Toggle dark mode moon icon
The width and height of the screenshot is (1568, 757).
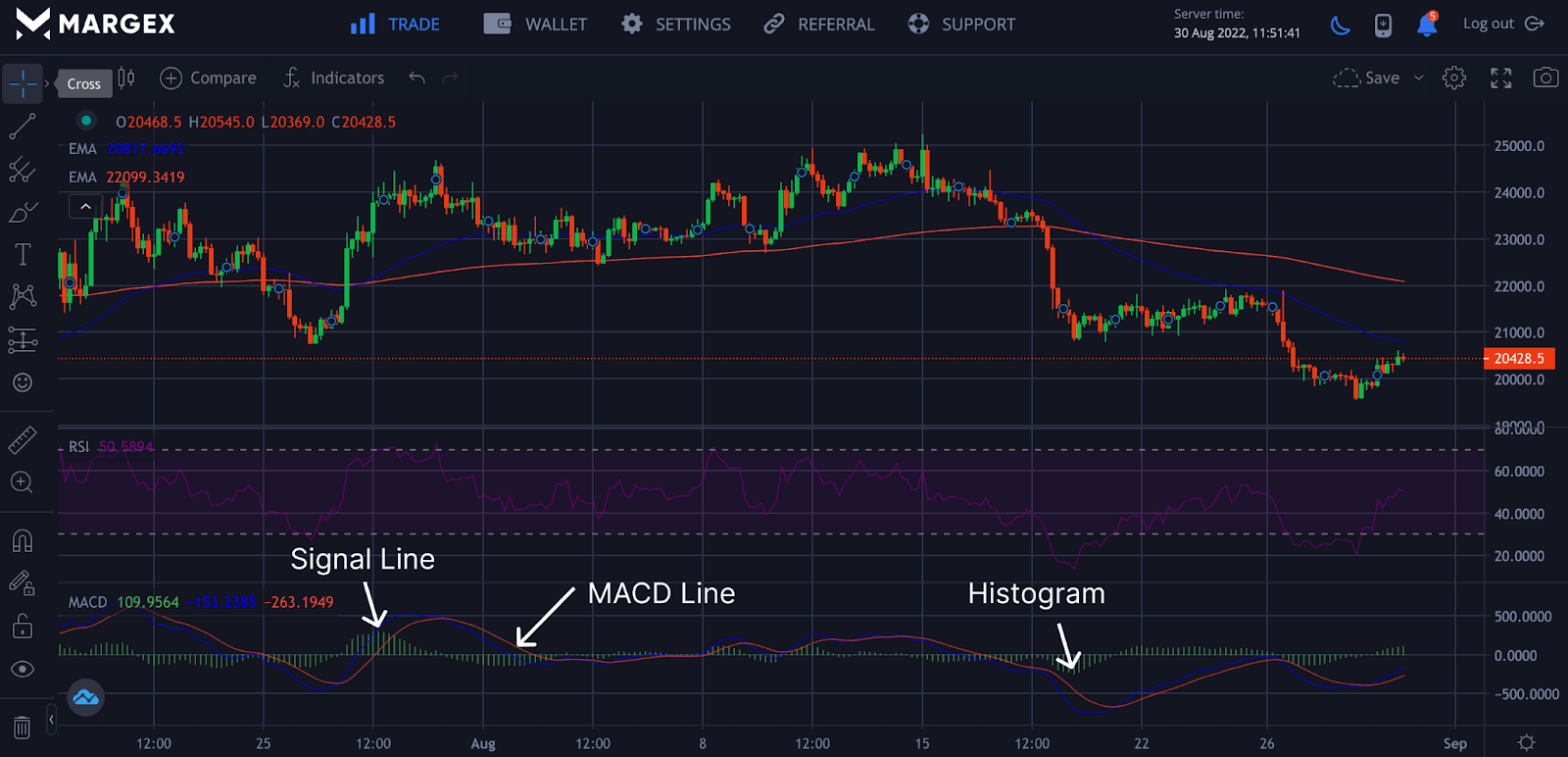[x=1340, y=25]
